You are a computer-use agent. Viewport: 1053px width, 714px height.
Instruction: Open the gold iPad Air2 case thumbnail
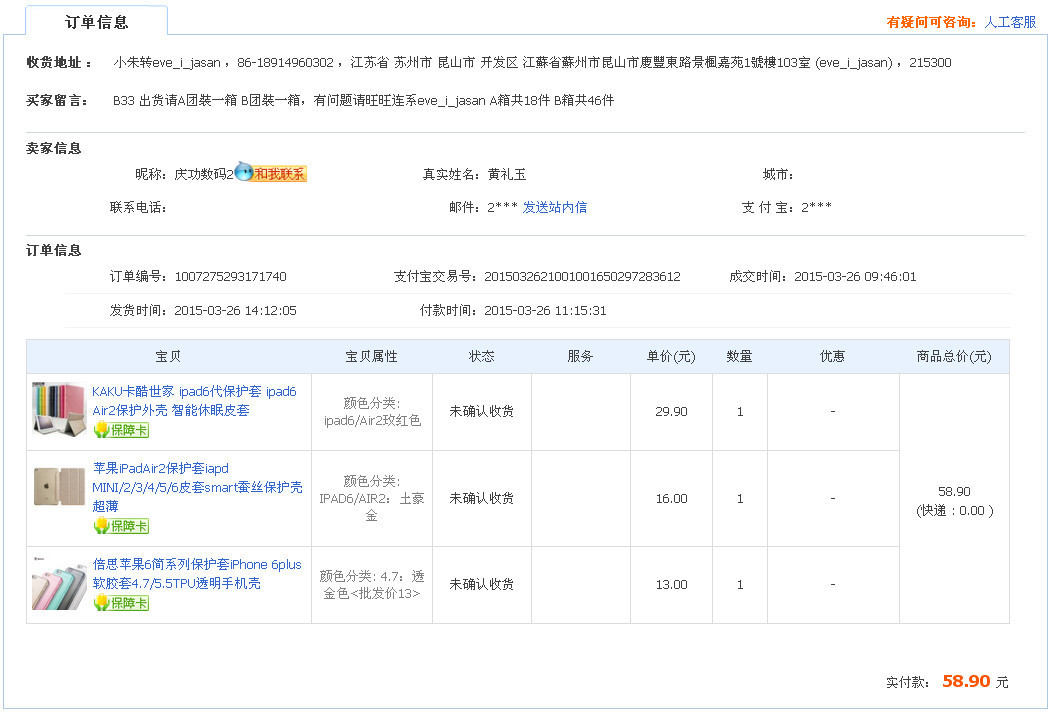(x=59, y=487)
